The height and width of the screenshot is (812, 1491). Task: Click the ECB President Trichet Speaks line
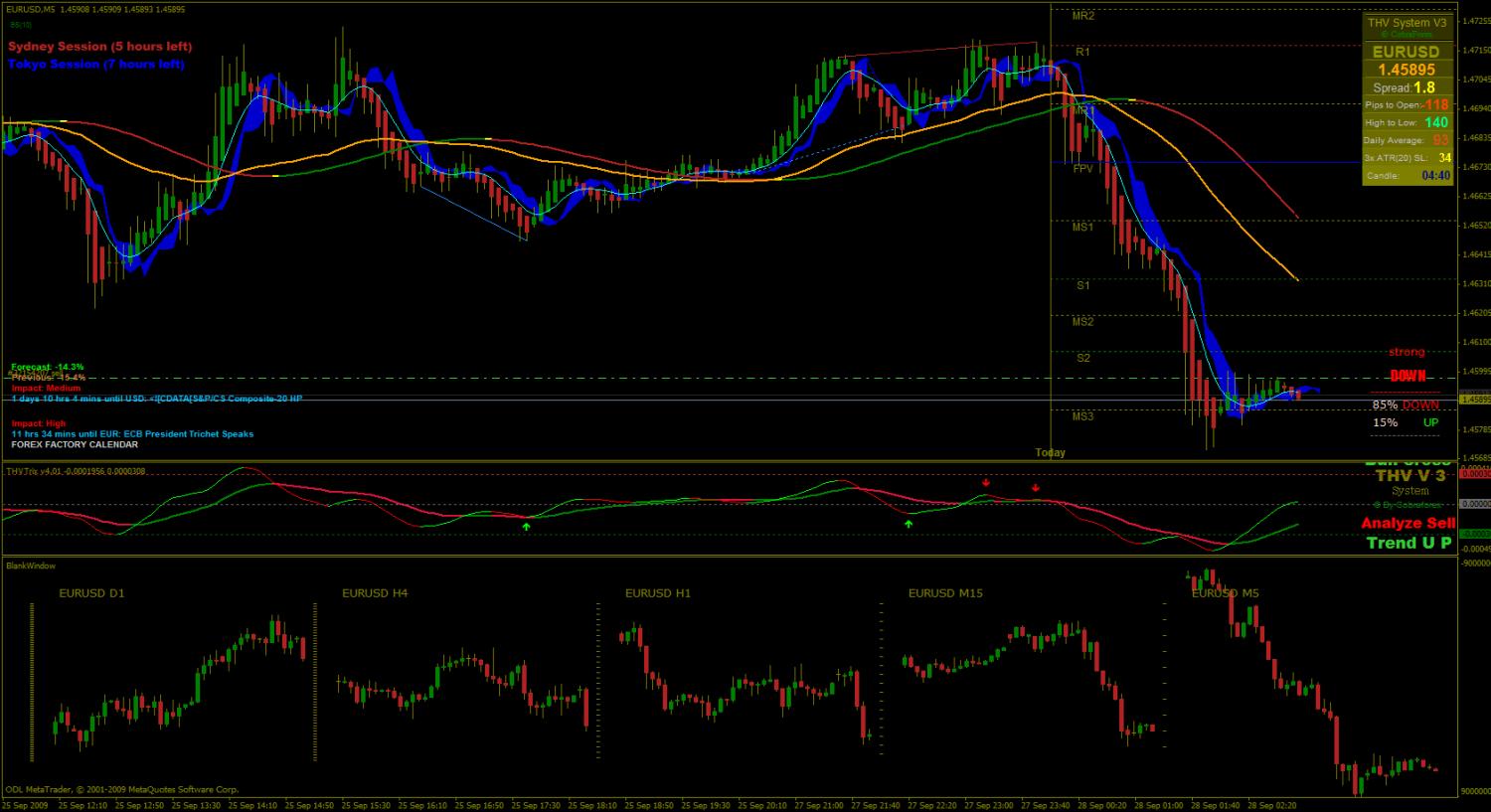(x=132, y=434)
